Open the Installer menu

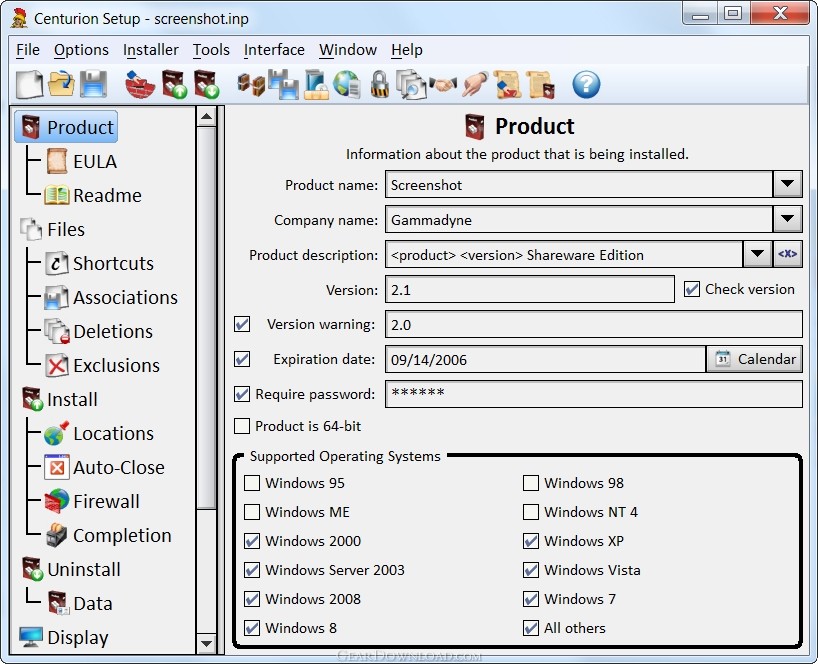150,50
